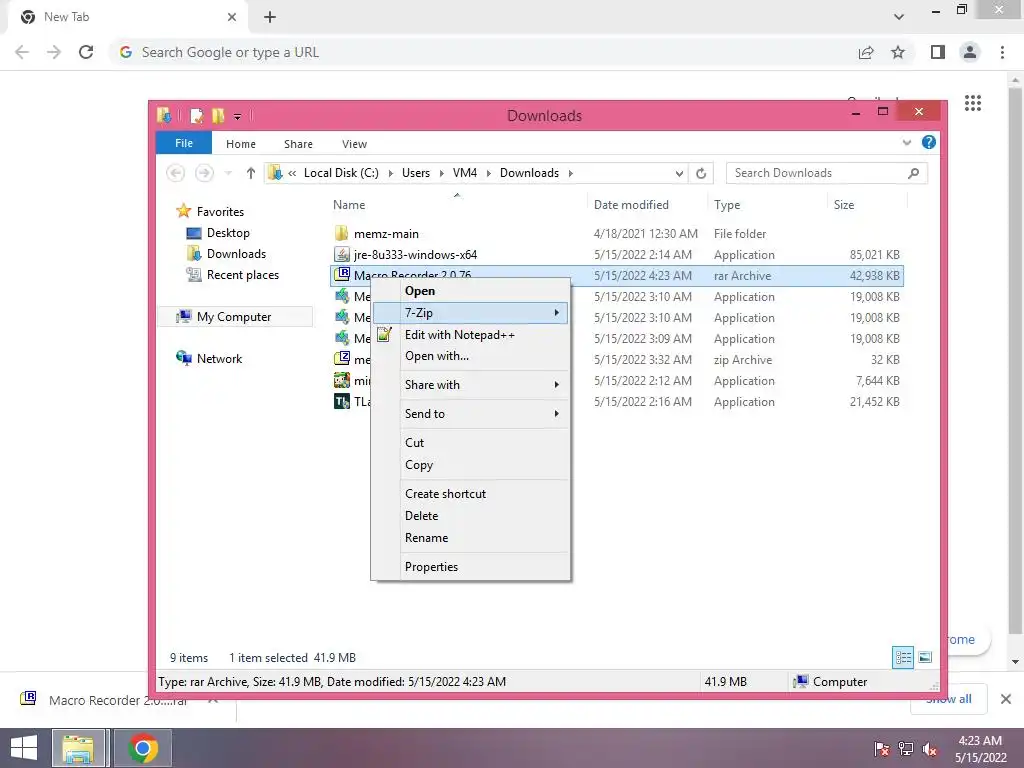Click the VM4 breadcrumb

pyautogui.click(x=464, y=173)
